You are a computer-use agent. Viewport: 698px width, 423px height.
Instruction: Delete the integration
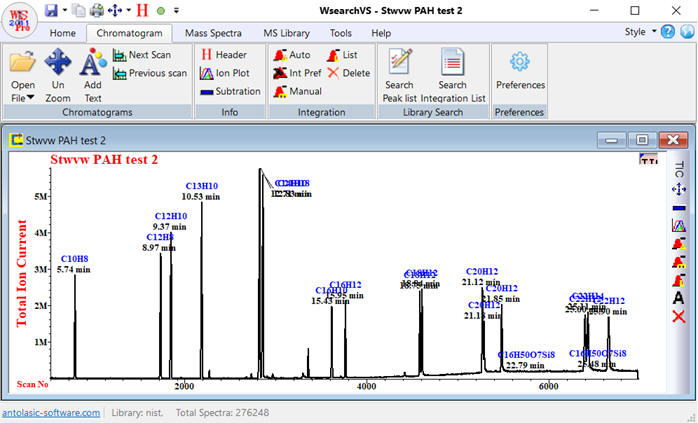(x=348, y=73)
